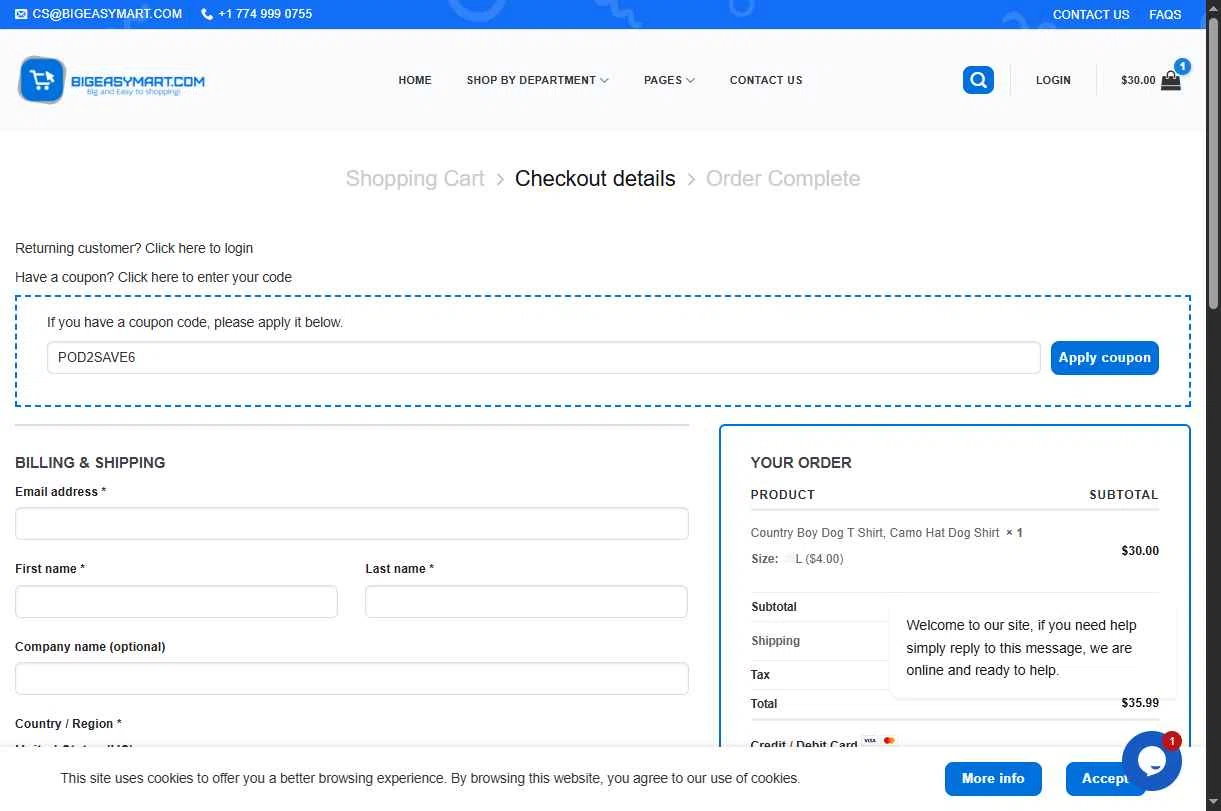
Task: Open CONTACT US in top blue bar
Action: [x=1091, y=14]
